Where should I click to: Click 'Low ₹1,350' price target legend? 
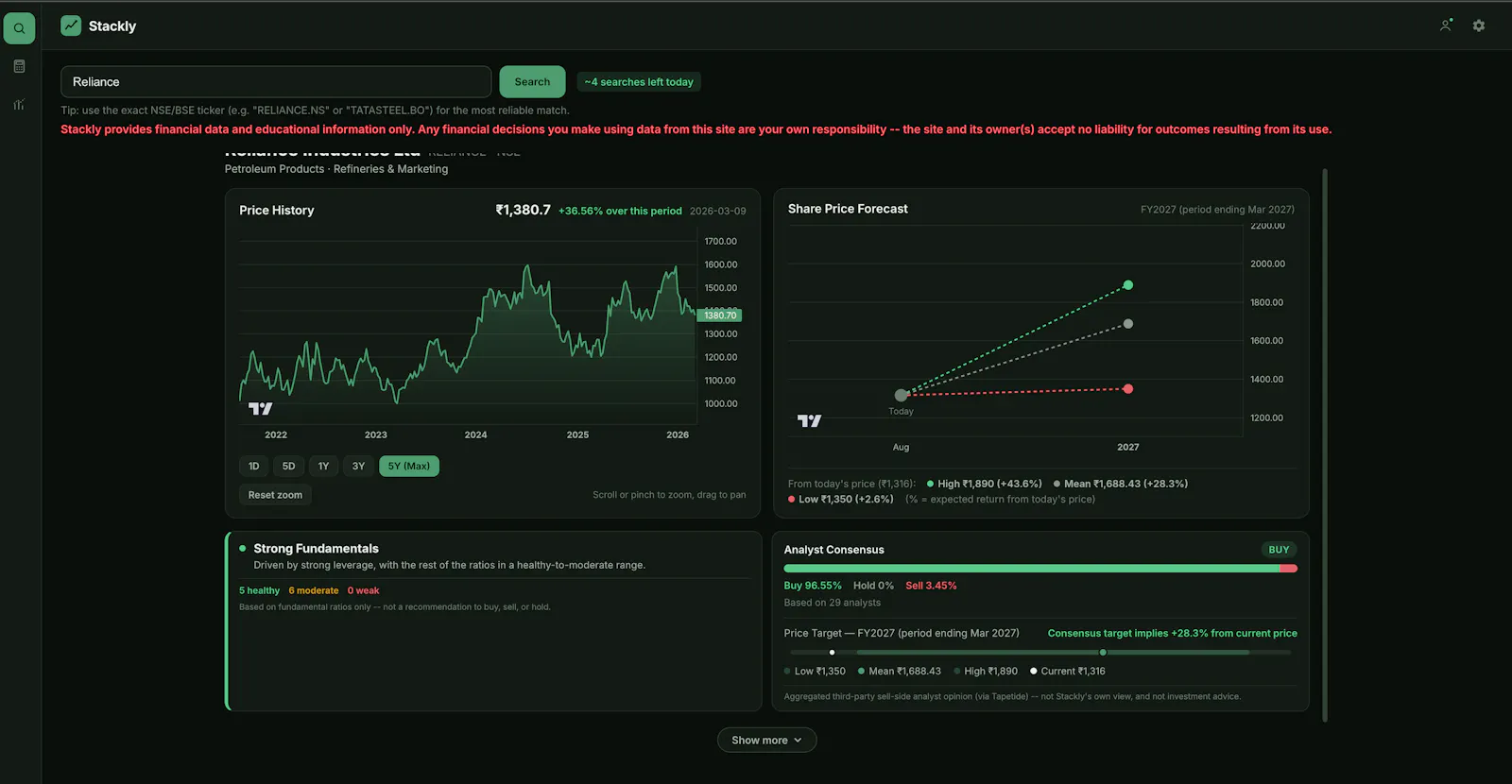pyautogui.click(x=815, y=671)
